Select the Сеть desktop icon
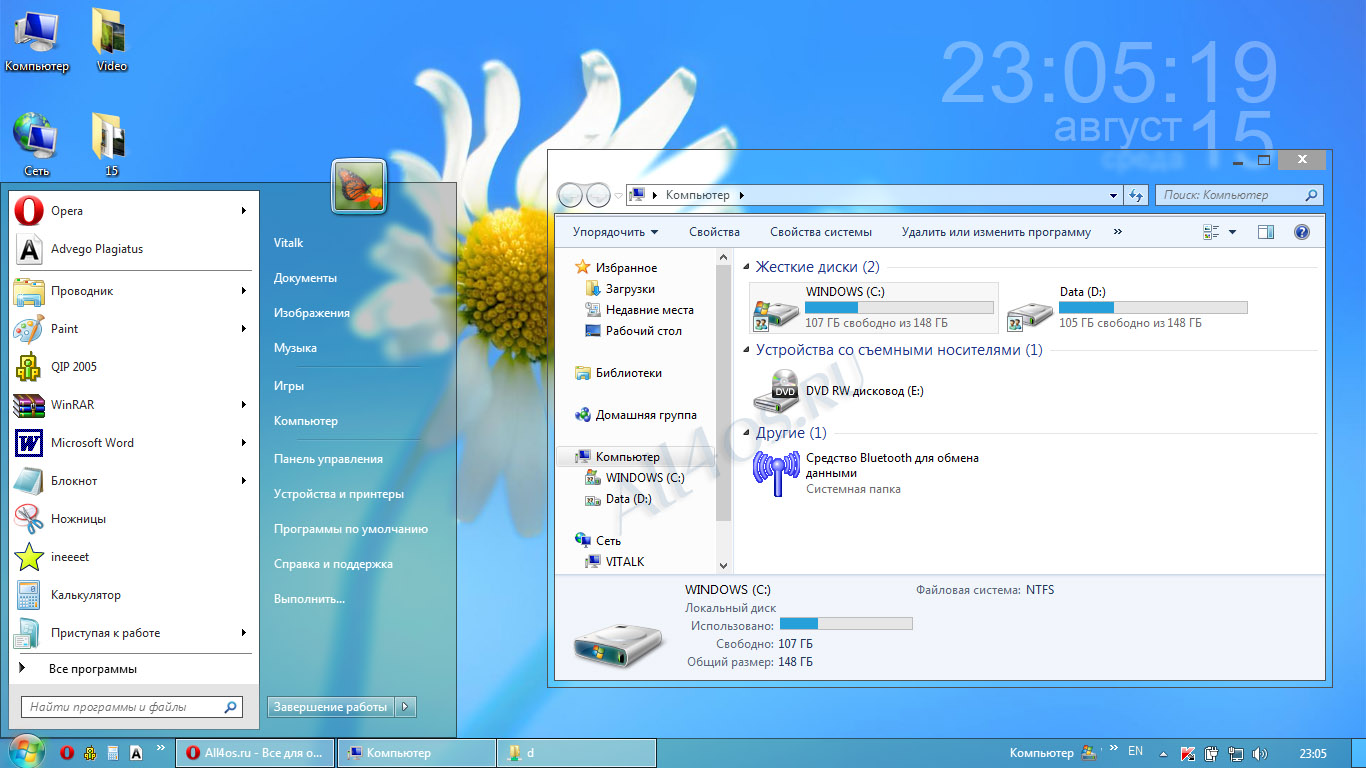Viewport: 1366px width, 768px height. [x=36, y=145]
